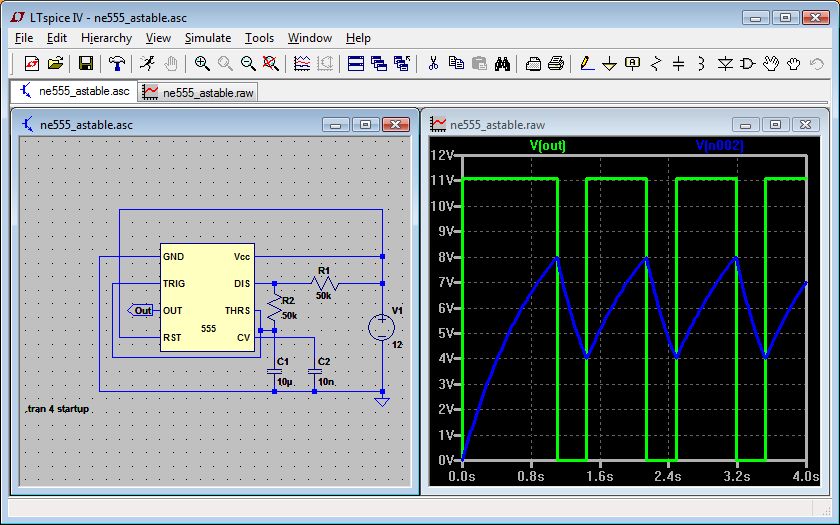This screenshot has width=840, height=525.
Task: Place a Capacitor from the toolbar
Action: pyautogui.click(x=679, y=64)
